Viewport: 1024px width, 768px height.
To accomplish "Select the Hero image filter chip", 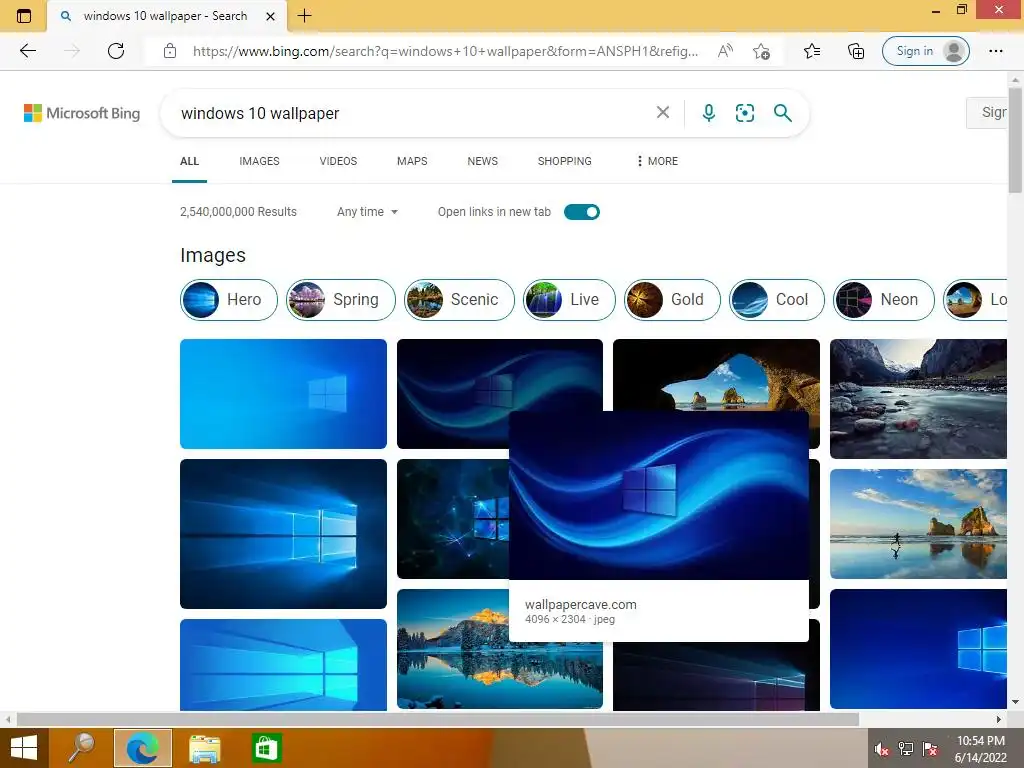I will (x=229, y=300).
